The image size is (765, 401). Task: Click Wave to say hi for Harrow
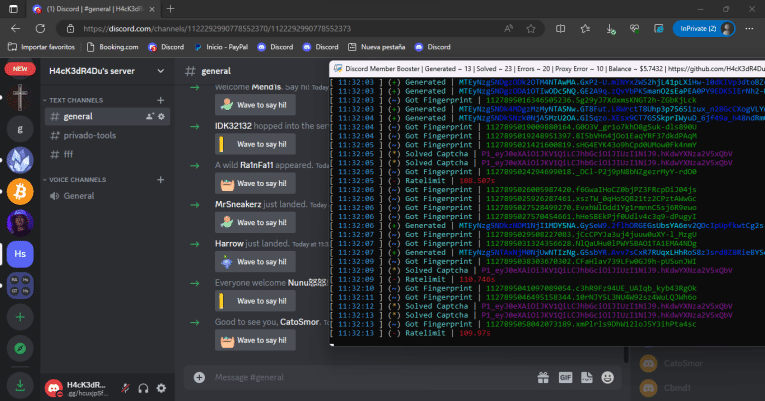coord(256,262)
